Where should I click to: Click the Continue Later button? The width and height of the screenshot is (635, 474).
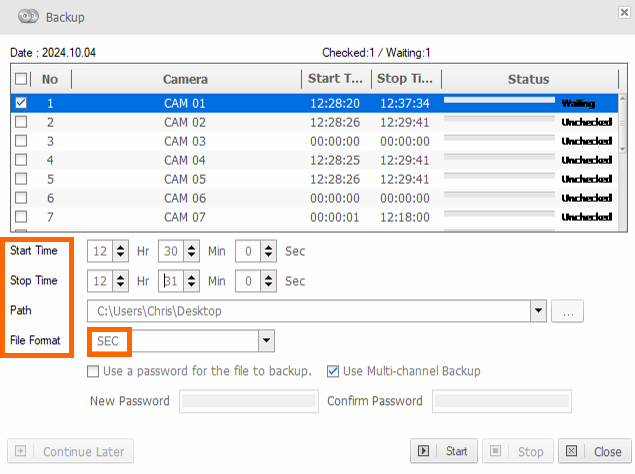point(70,451)
